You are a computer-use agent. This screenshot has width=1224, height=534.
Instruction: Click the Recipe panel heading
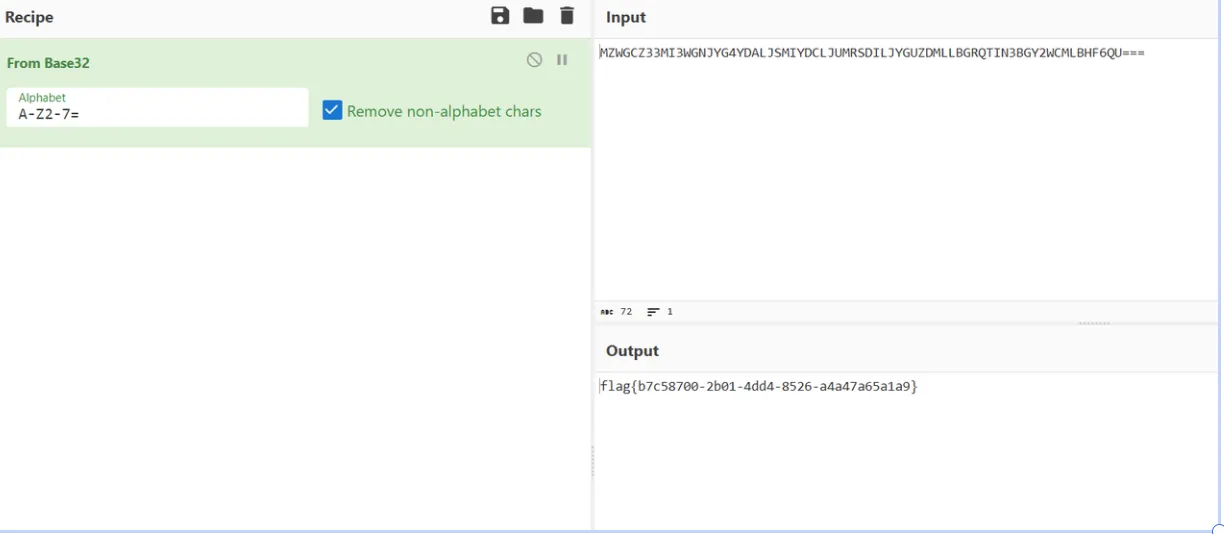click(x=29, y=17)
